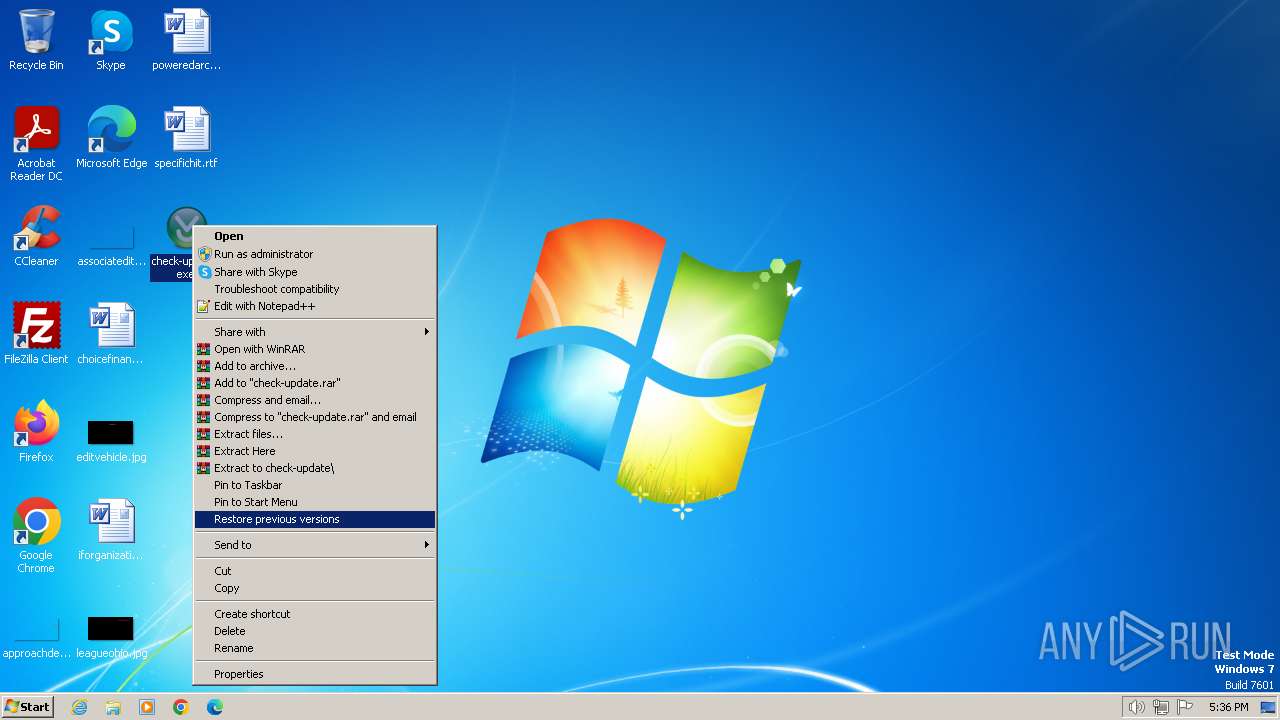1280x720 pixels.
Task: Open the Start menu
Action: tap(27, 707)
